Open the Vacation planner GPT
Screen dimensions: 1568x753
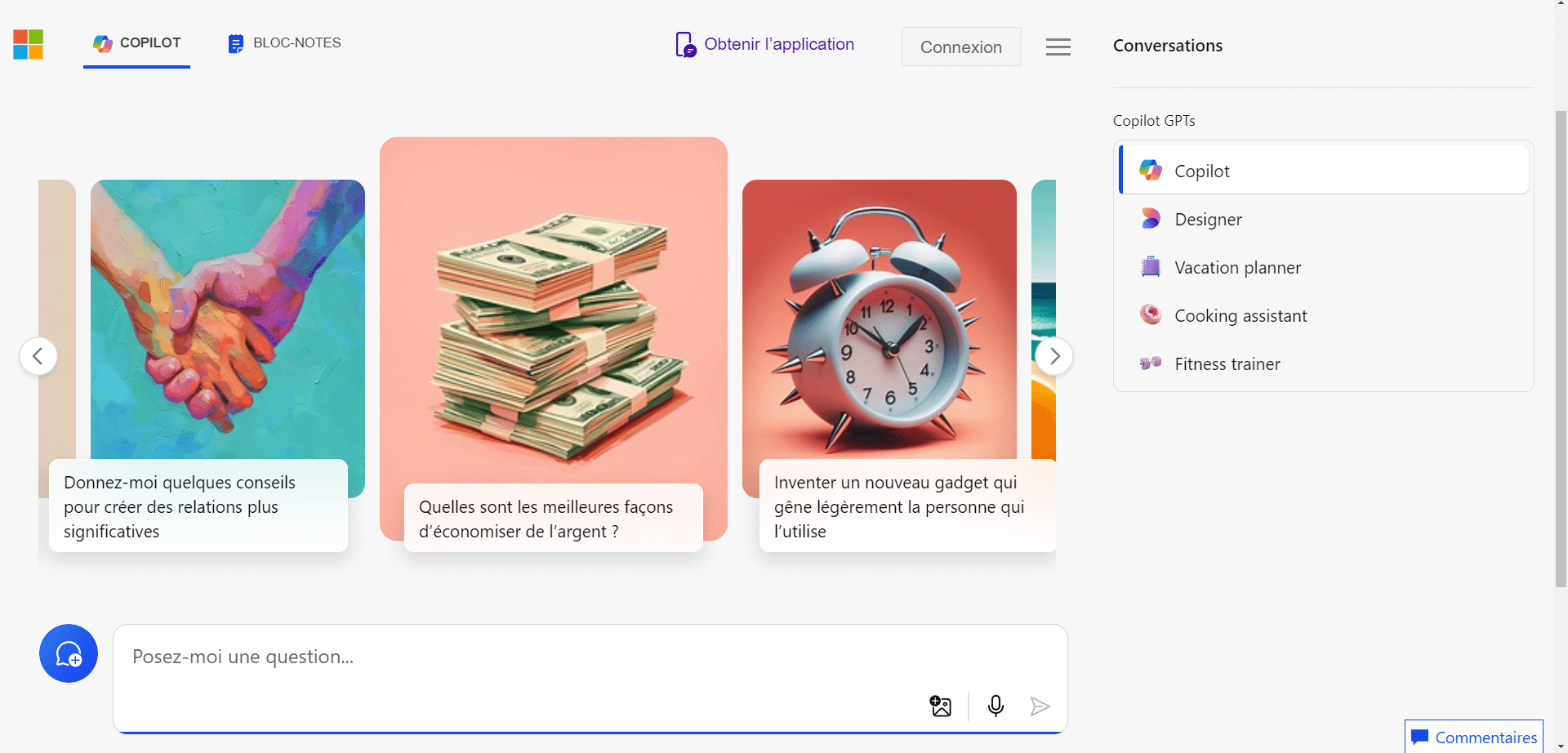point(1236,268)
